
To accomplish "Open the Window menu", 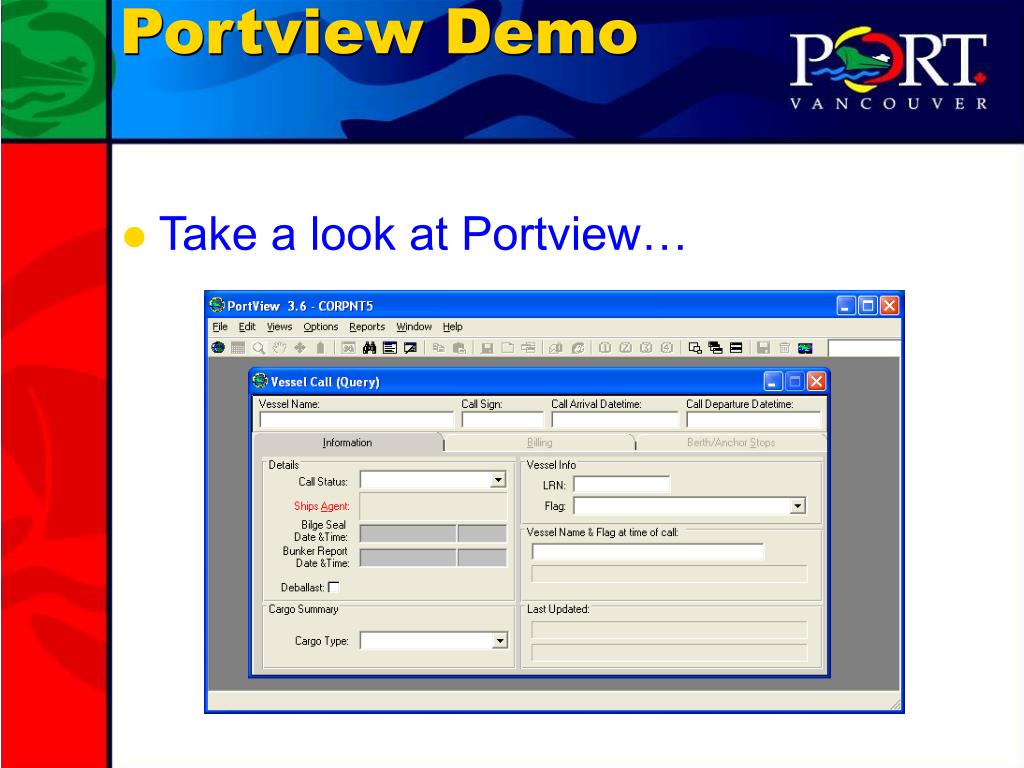I will click(x=414, y=327).
